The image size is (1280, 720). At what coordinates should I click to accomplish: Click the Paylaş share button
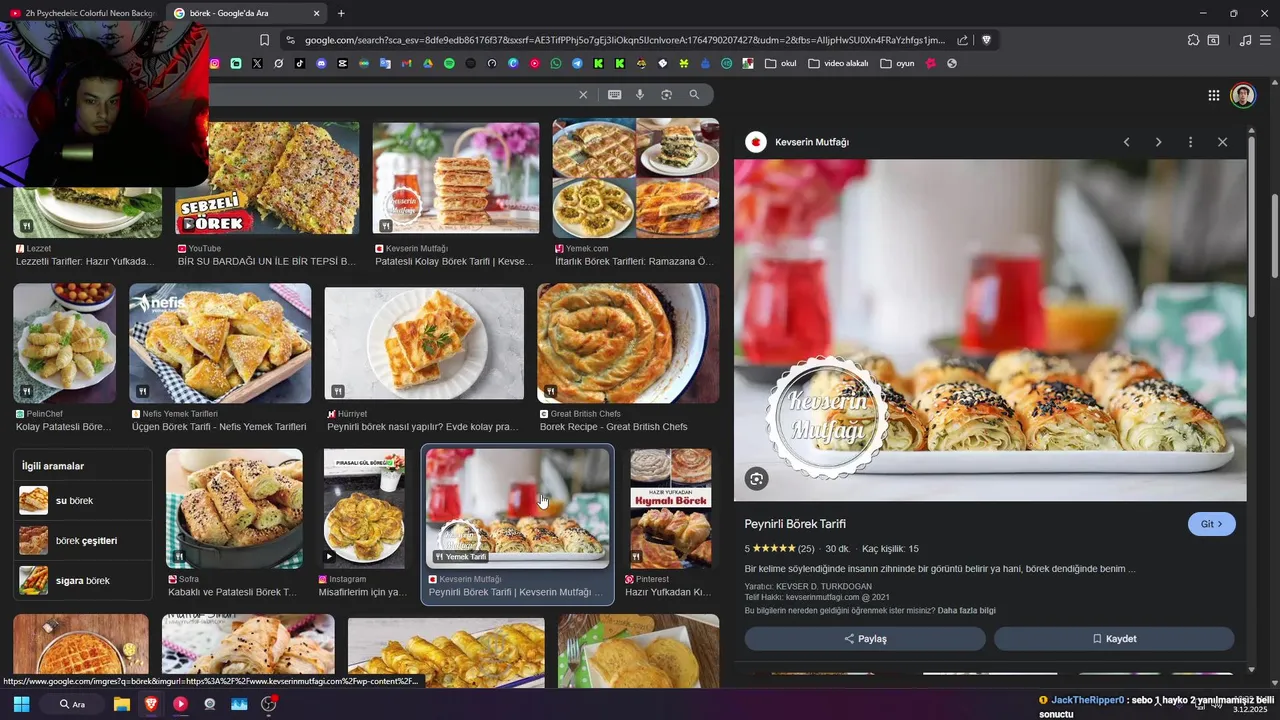pyautogui.click(x=865, y=639)
